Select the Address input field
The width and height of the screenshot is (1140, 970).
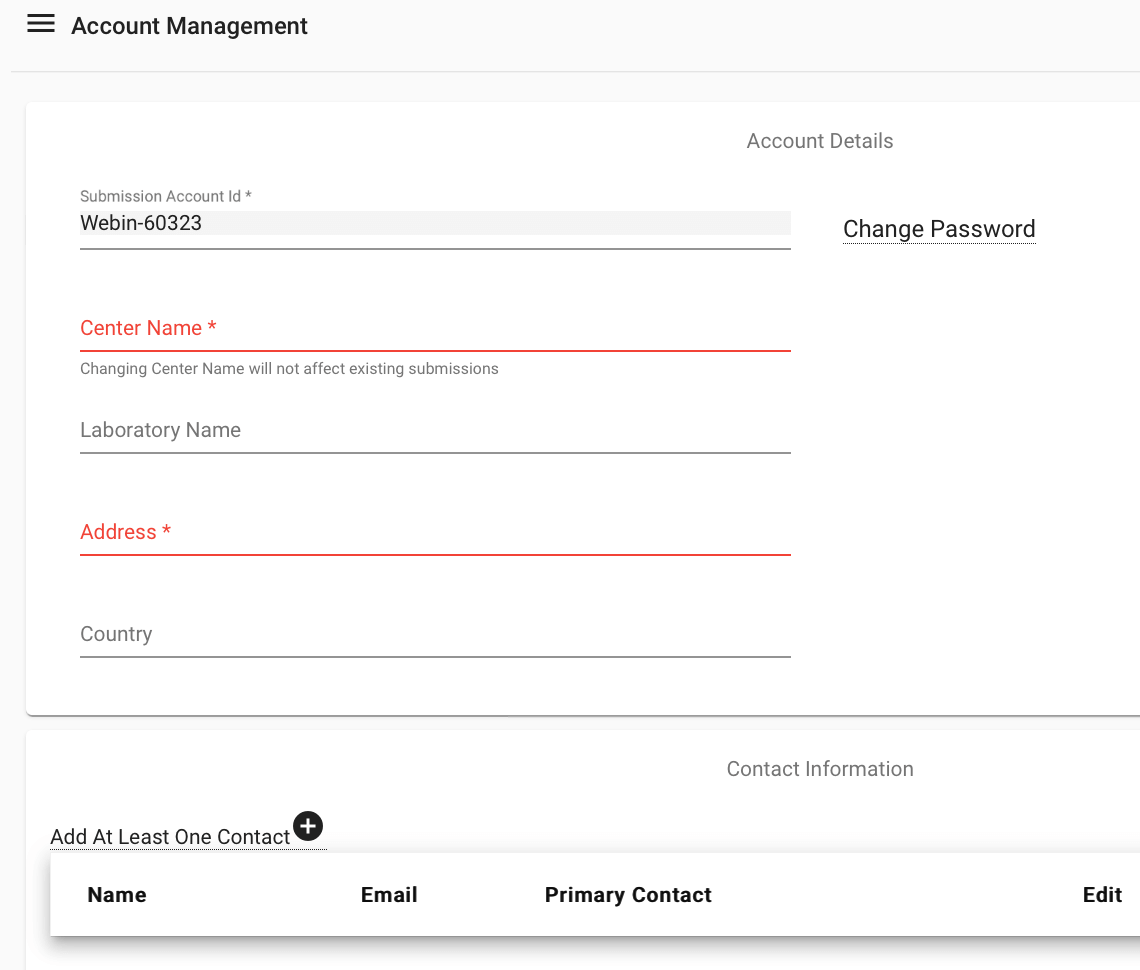point(435,533)
